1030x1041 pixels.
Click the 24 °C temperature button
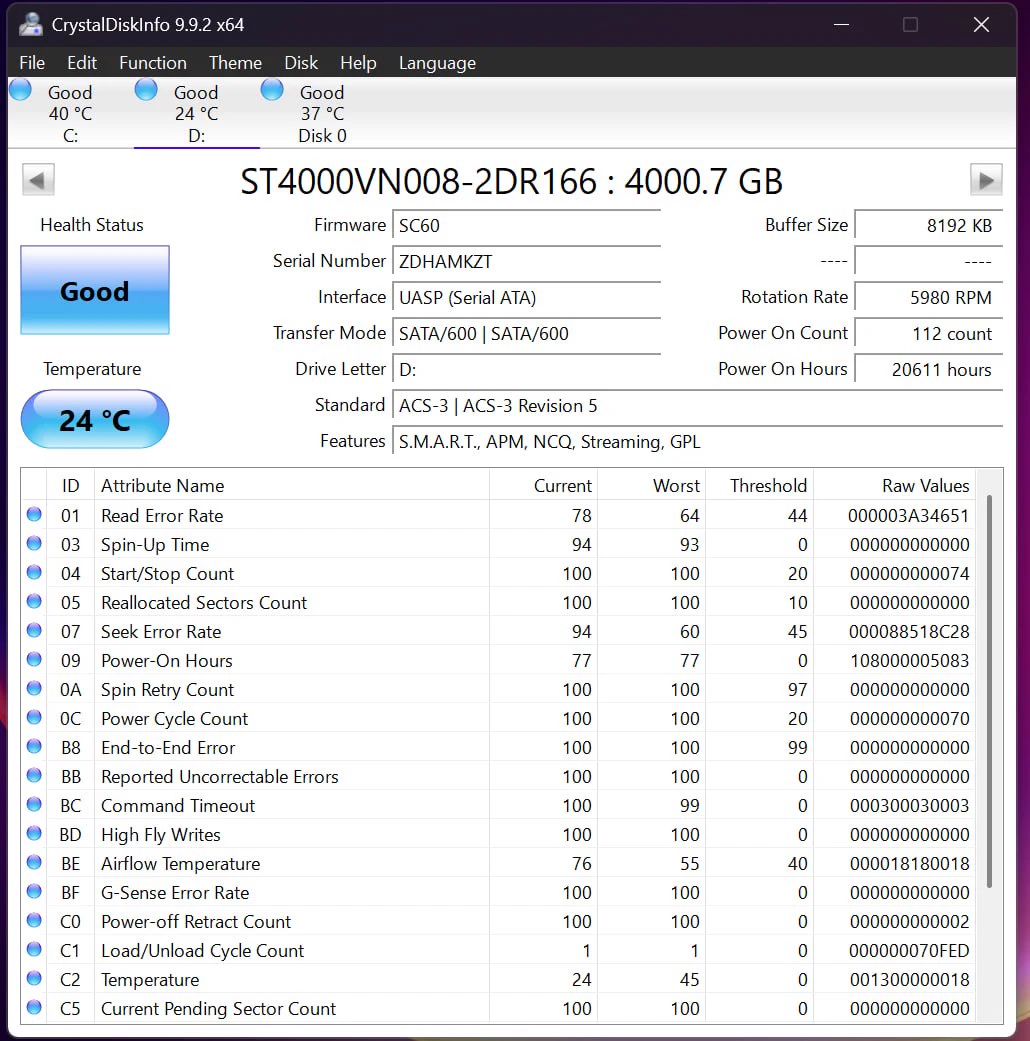(95, 420)
